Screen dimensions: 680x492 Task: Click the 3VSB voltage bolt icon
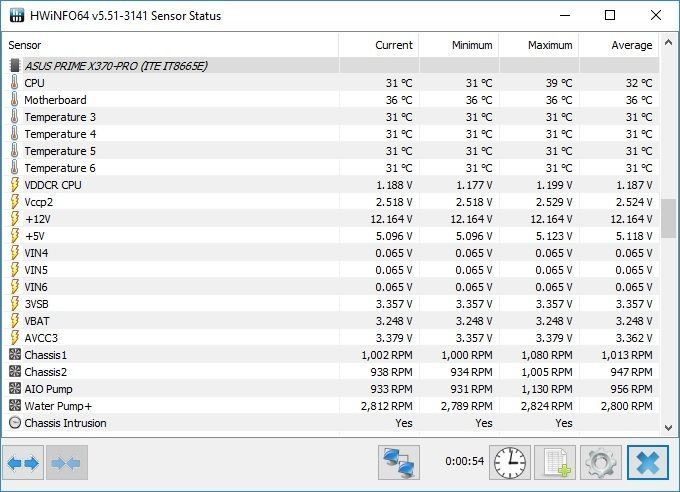click(x=15, y=303)
